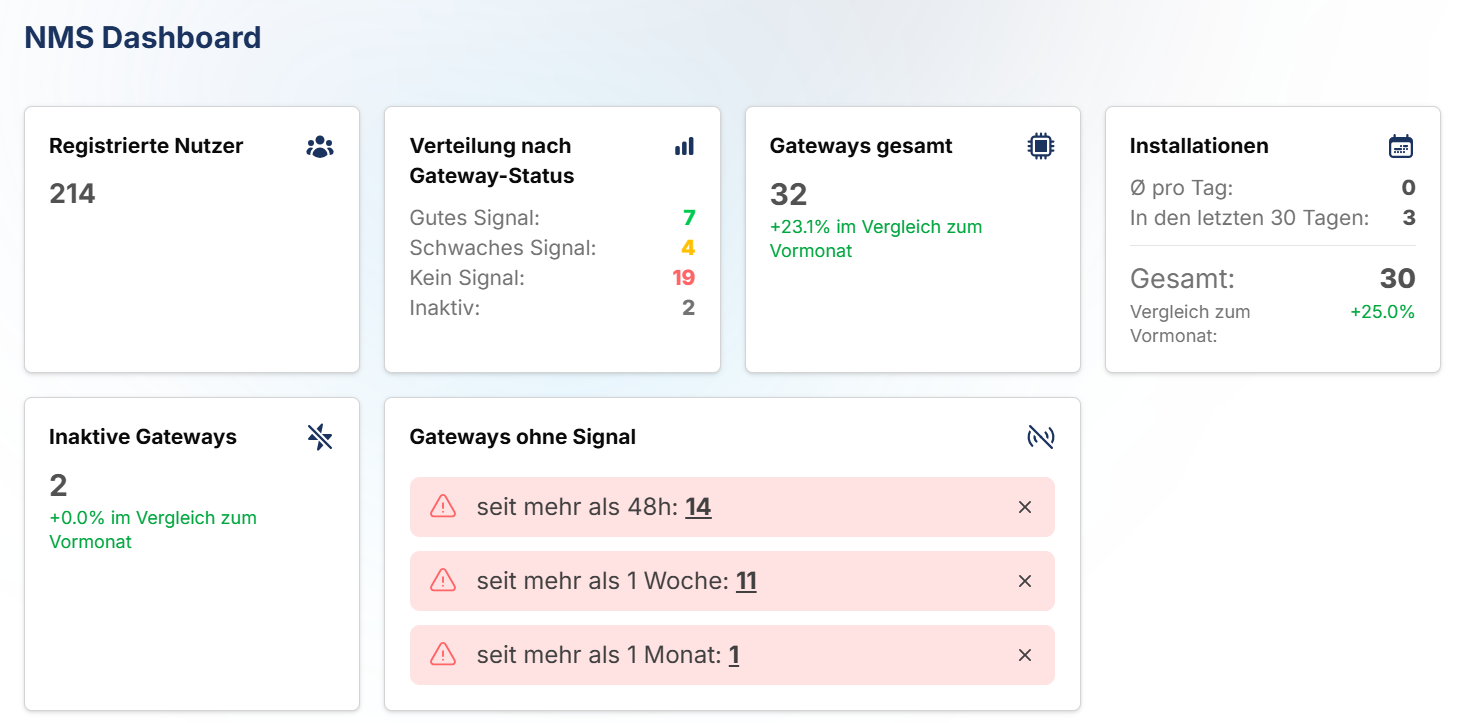
Task: Click the chip icon on Gateways gesamt
Action: 1041,147
